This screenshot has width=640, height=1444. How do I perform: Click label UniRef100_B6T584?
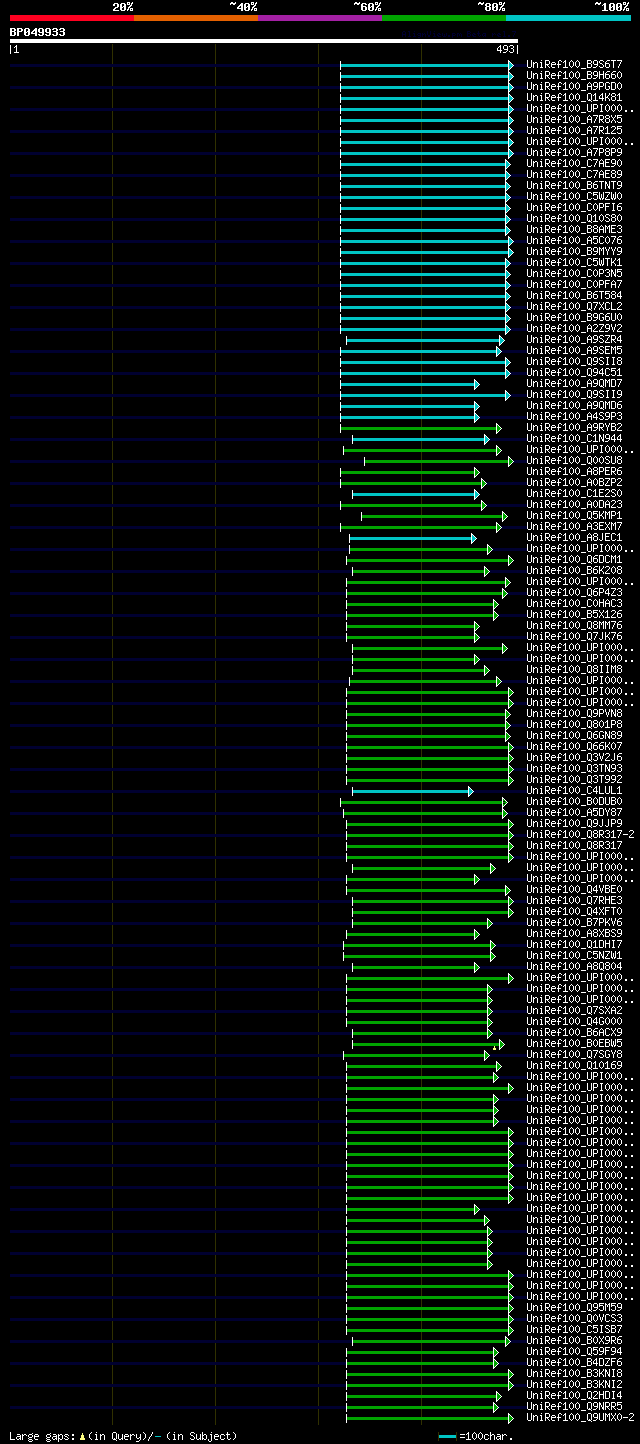pos(574,295)
